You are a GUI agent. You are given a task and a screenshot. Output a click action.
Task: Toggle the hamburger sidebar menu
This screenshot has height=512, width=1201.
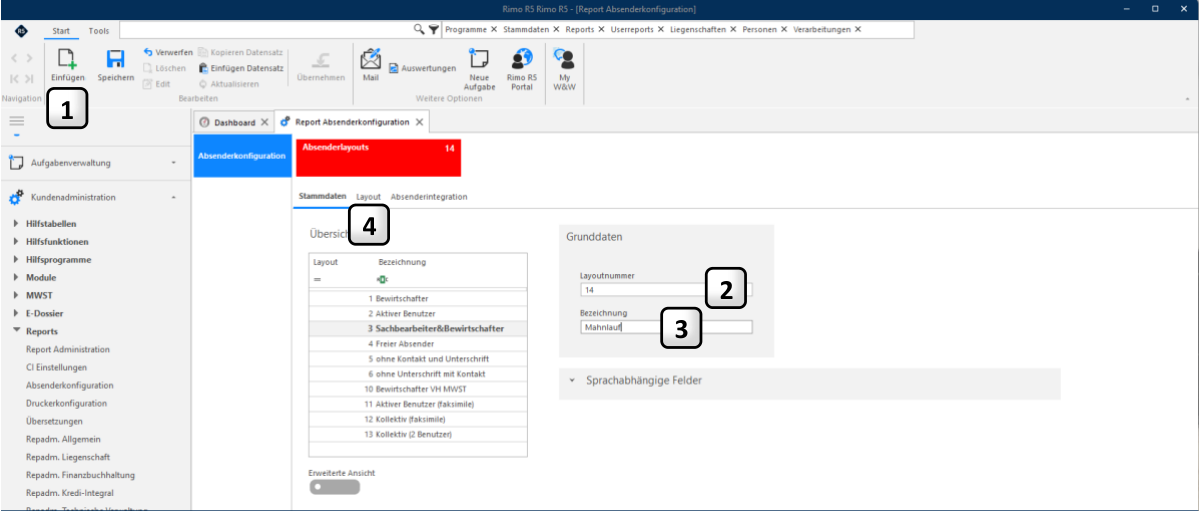[x=16, y=120]
